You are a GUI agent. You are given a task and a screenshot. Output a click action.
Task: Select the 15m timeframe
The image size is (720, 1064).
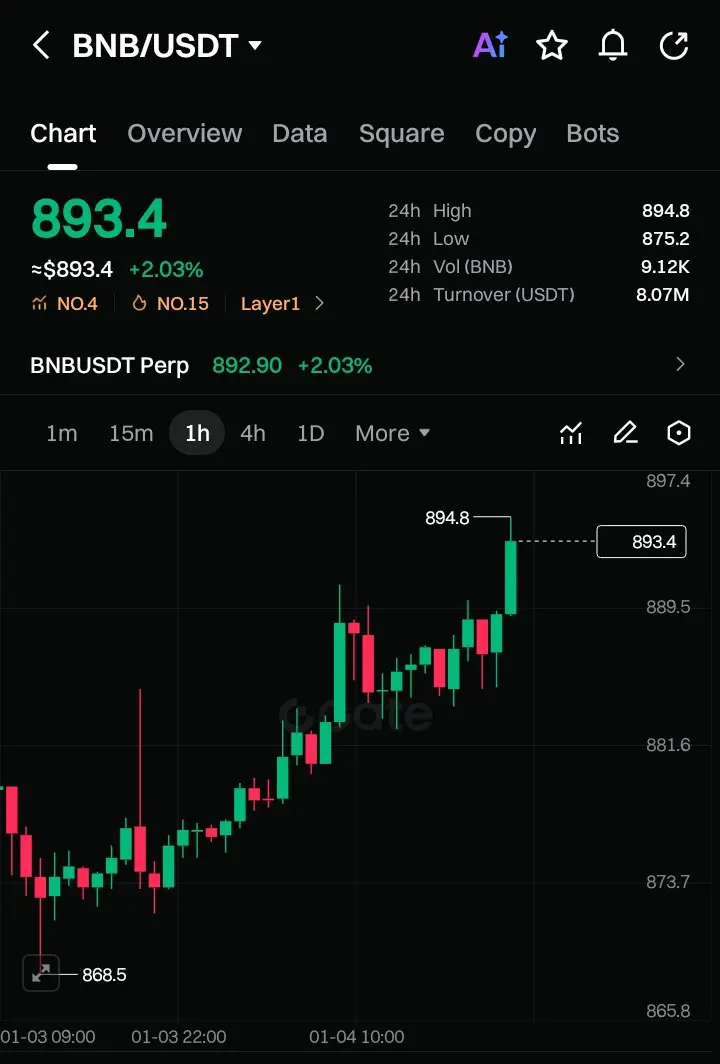[131, 433]
